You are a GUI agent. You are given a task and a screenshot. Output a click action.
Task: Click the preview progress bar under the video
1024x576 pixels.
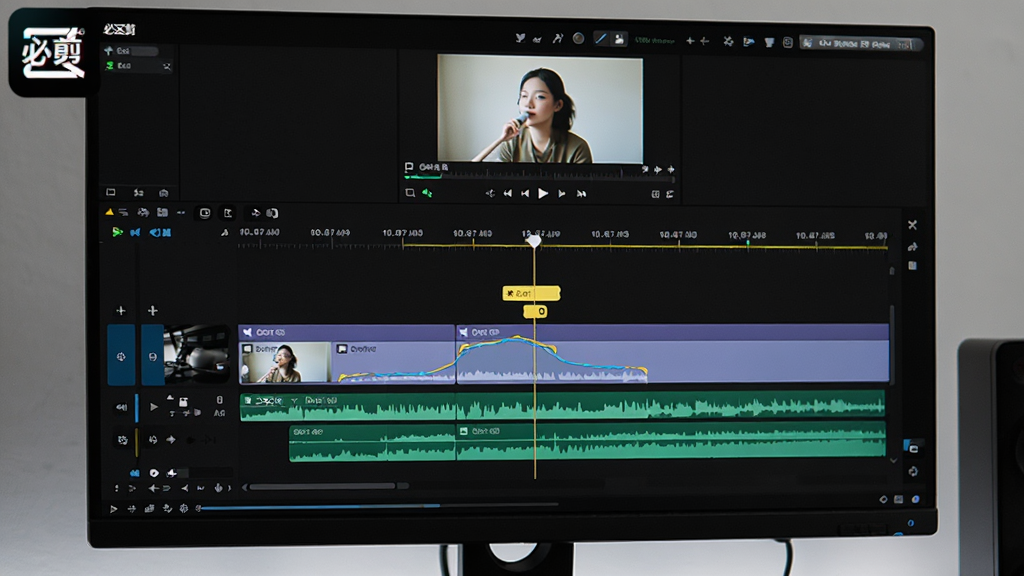[x=539, y=176]
